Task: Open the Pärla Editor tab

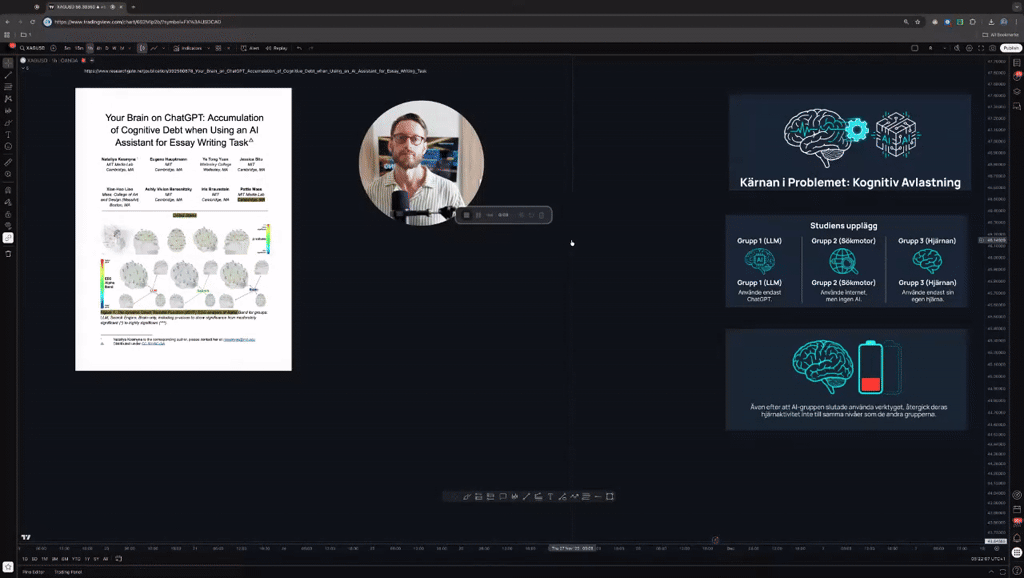Action: click(33, 572)
